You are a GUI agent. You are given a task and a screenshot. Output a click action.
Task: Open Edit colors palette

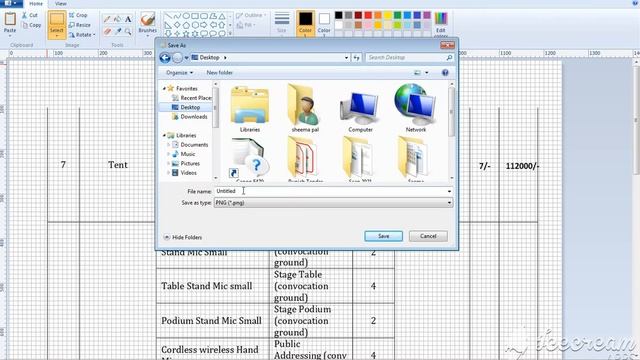[441, 23]
